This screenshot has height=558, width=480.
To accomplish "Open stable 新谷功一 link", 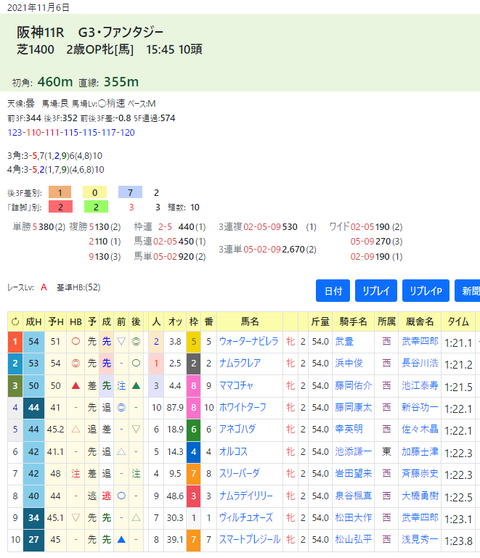I will click(420, 407).
